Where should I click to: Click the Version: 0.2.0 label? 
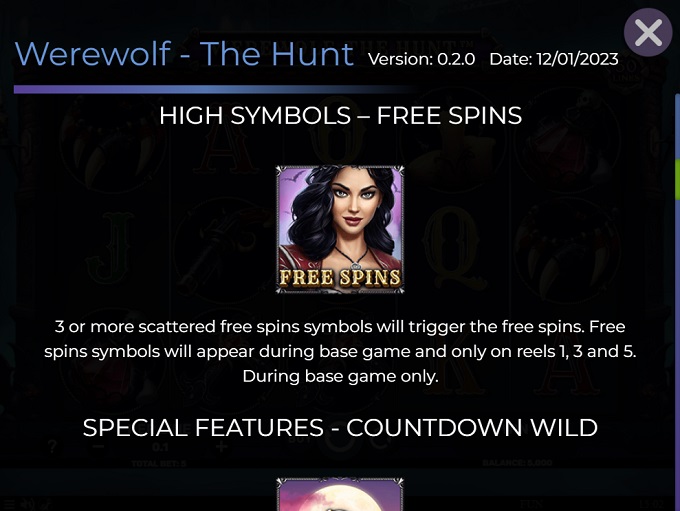tap(422, 59)
